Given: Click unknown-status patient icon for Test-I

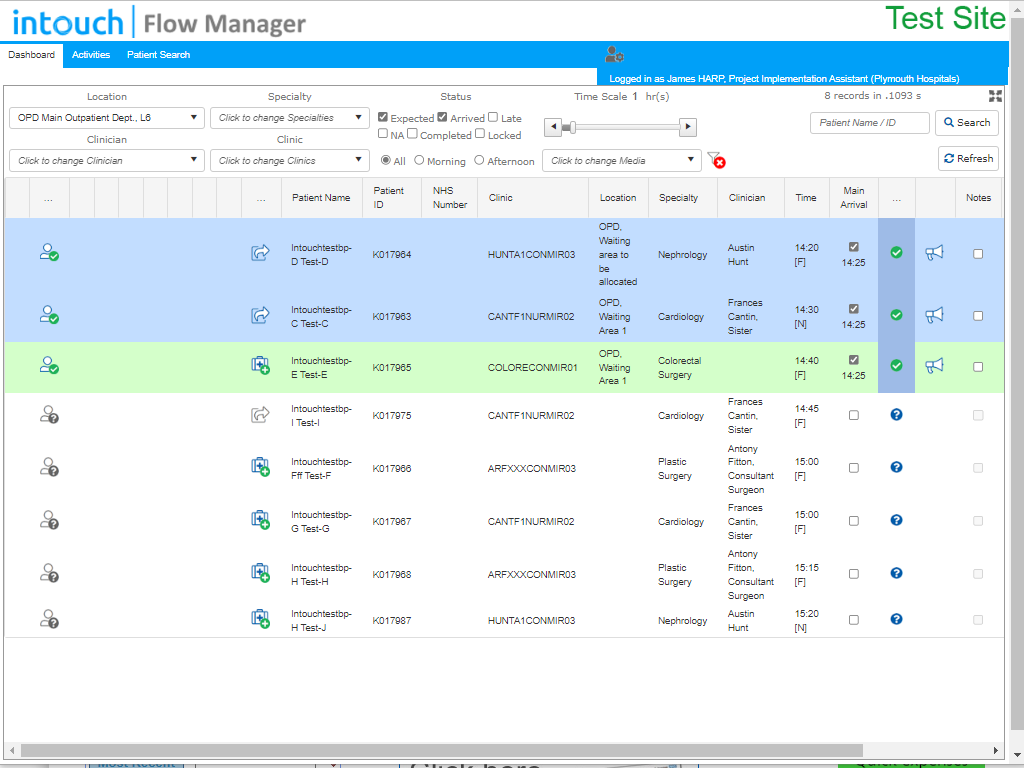Looking at the screenshot, I should (49, 415).
